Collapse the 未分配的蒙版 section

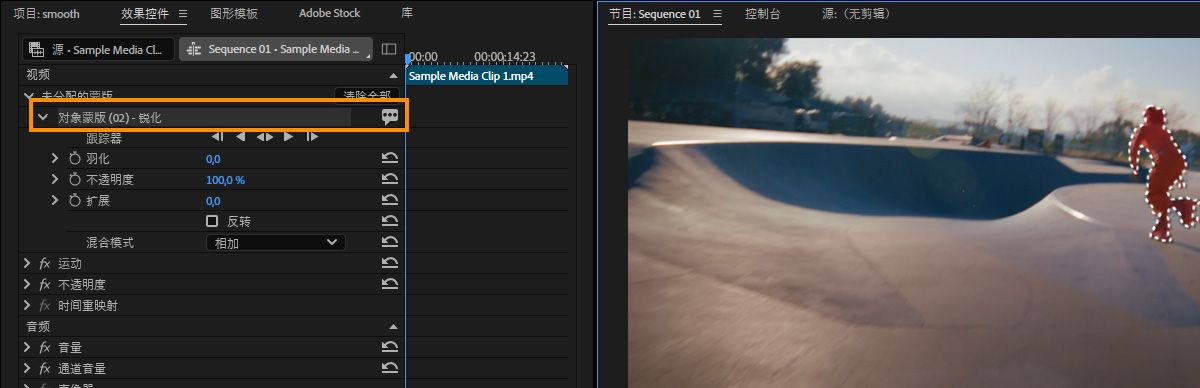pyautogui.click(x=28, y=95)
